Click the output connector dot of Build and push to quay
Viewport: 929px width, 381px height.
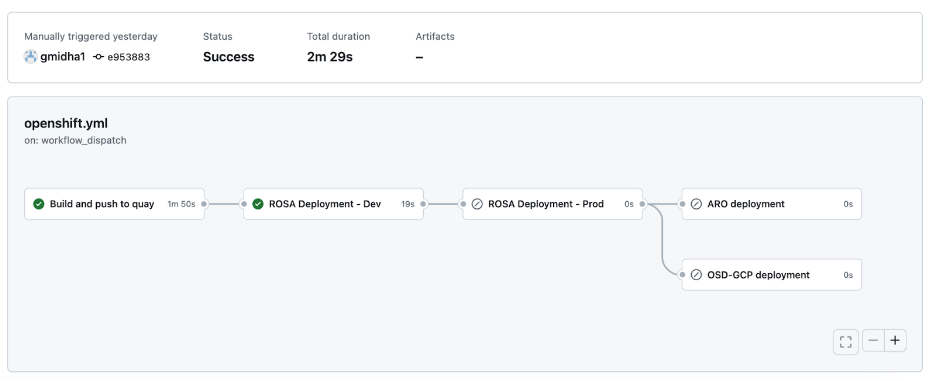pos(204,204)
